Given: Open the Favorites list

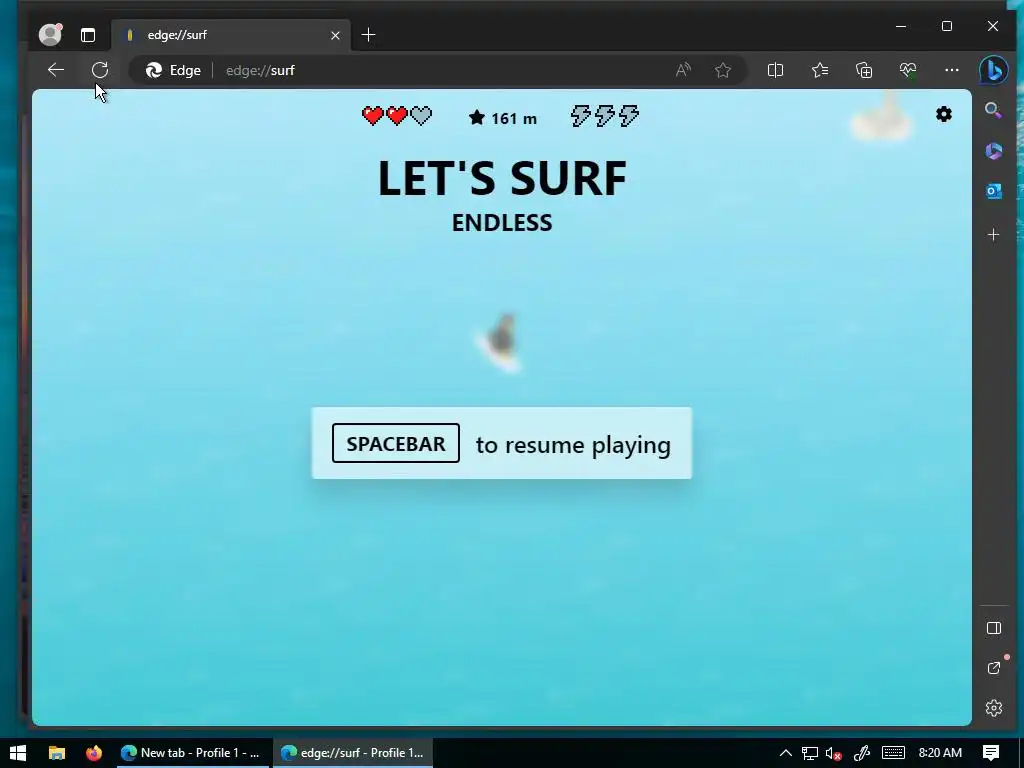Looking at the screenshot, I should tap(820, 70).
